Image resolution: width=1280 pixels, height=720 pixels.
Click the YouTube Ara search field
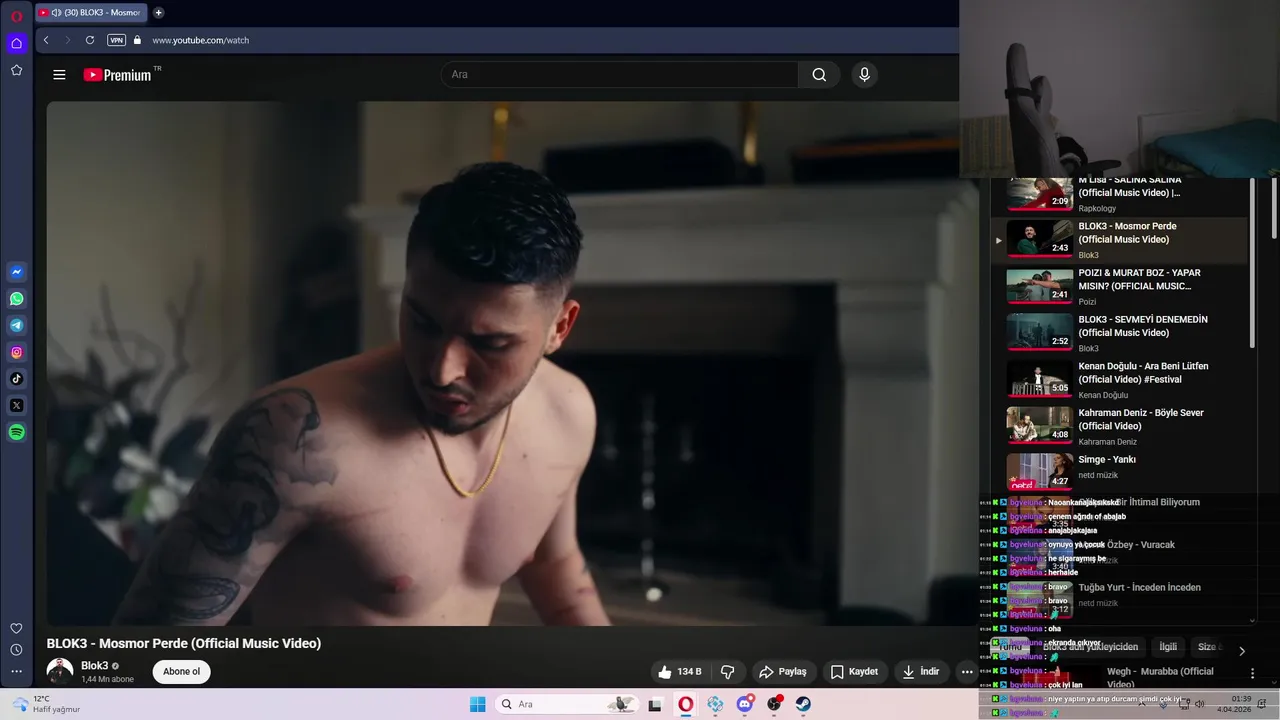point(620,75)
